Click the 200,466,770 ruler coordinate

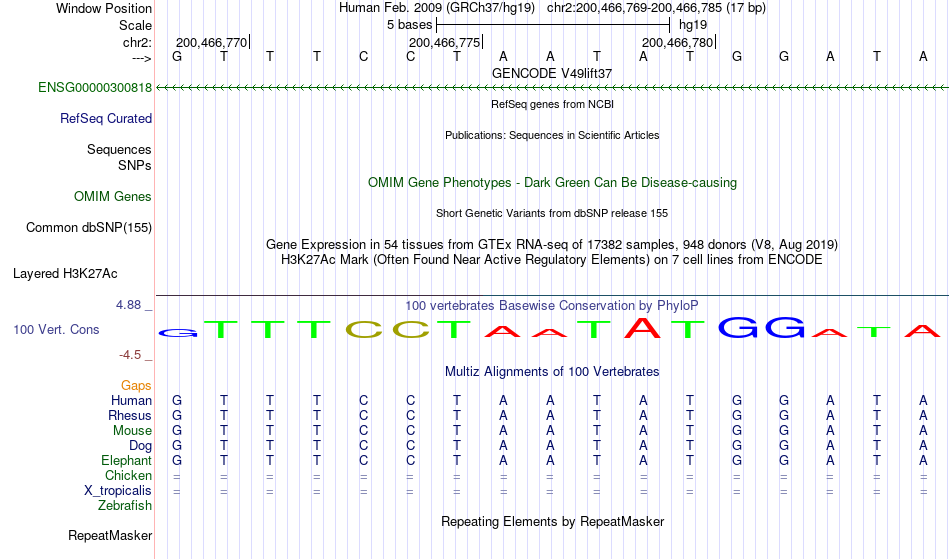tap(211, 42)
